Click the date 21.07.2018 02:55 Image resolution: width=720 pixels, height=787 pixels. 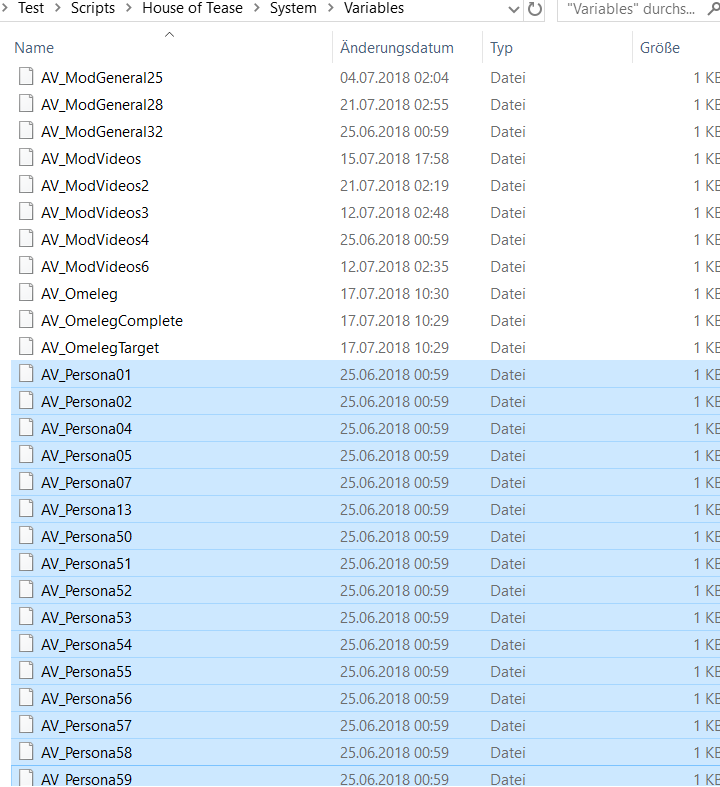click(394, 105)
